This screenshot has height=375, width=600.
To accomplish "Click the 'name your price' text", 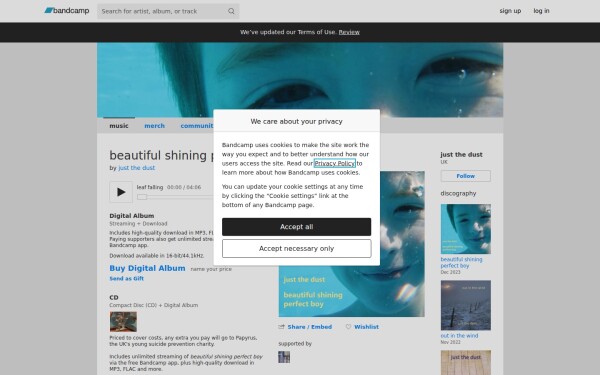I will (211, 269).
